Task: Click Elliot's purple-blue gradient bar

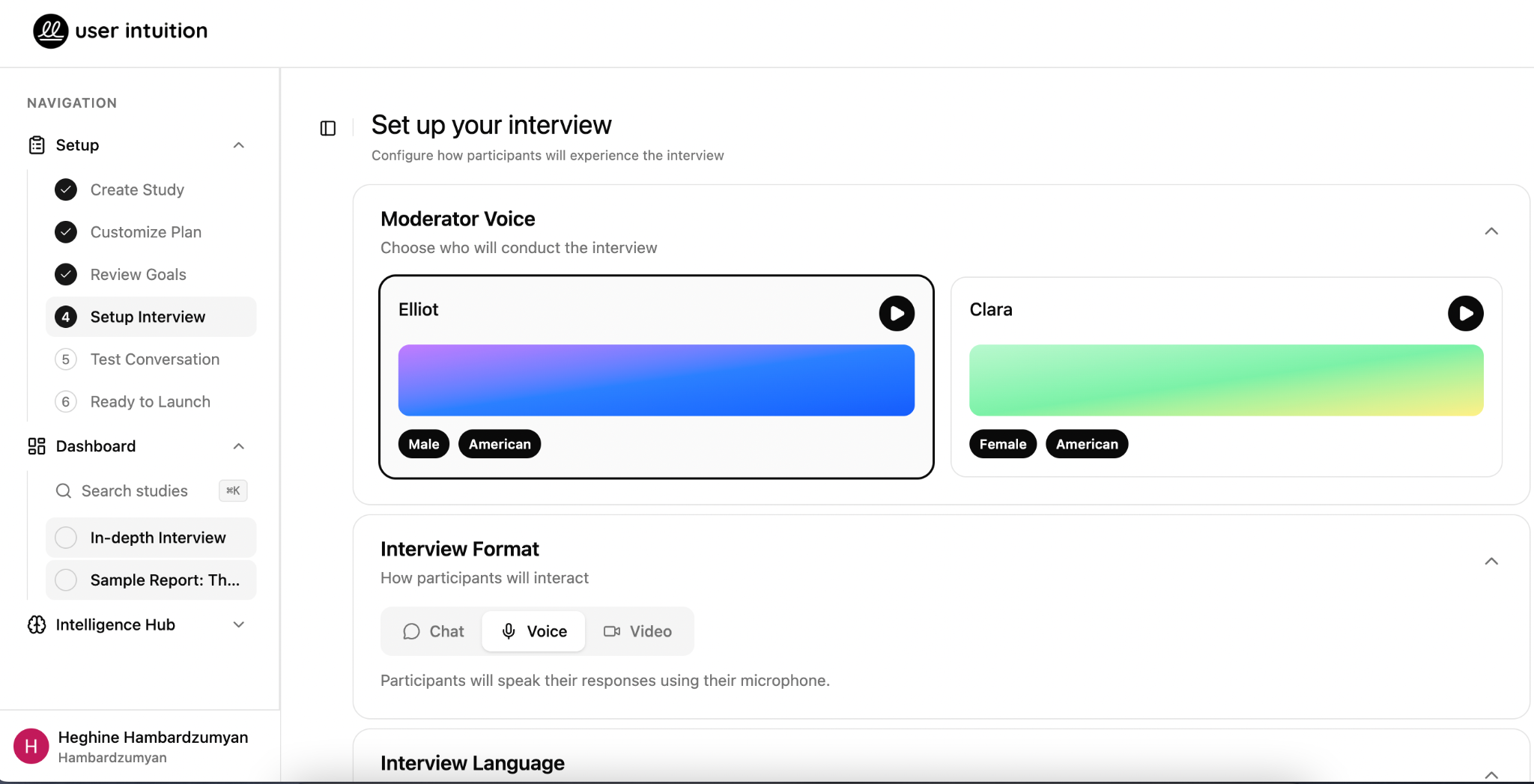Action: [x=656, y=380]
